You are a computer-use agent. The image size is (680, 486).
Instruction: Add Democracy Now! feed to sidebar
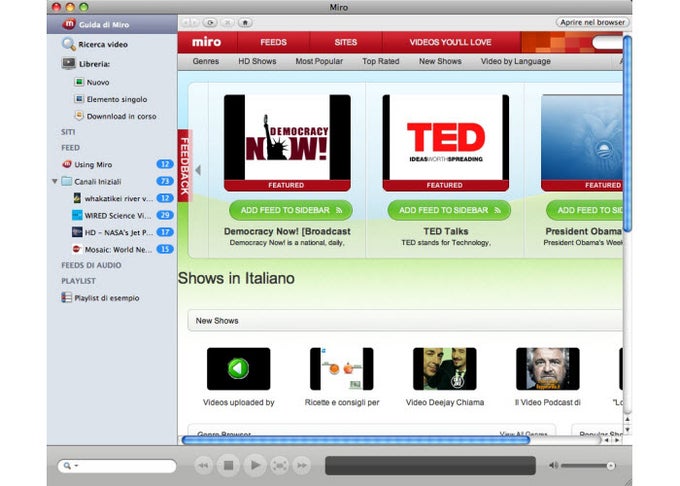(x=291, y=210)
